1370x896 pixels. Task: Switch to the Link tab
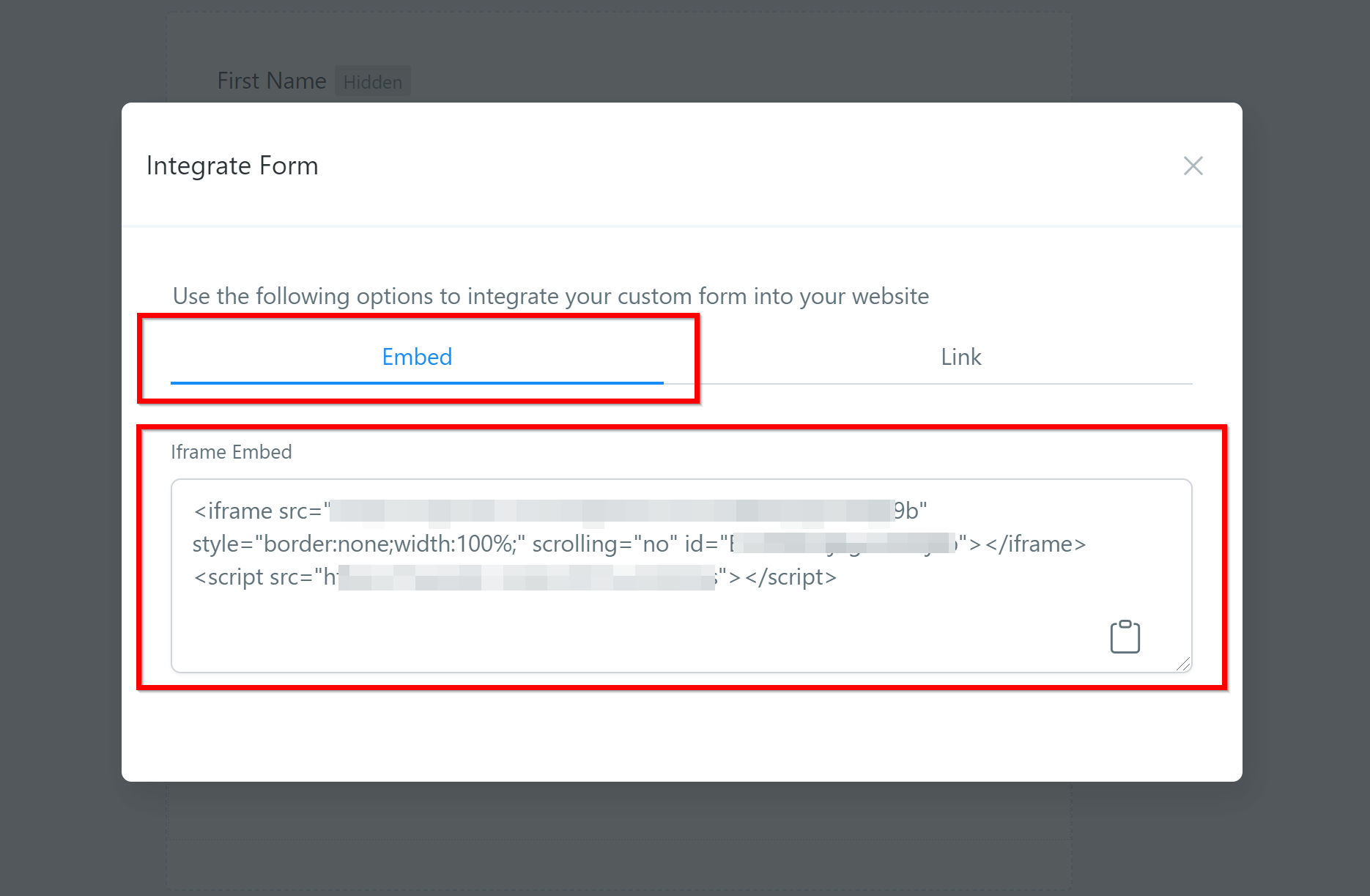[960, 357]
